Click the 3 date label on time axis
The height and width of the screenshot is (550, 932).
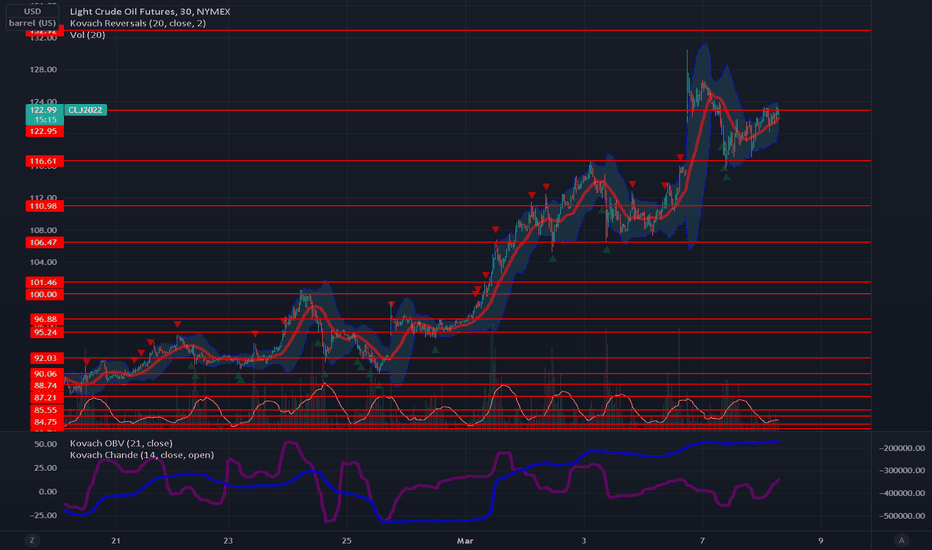pos(584,540)
